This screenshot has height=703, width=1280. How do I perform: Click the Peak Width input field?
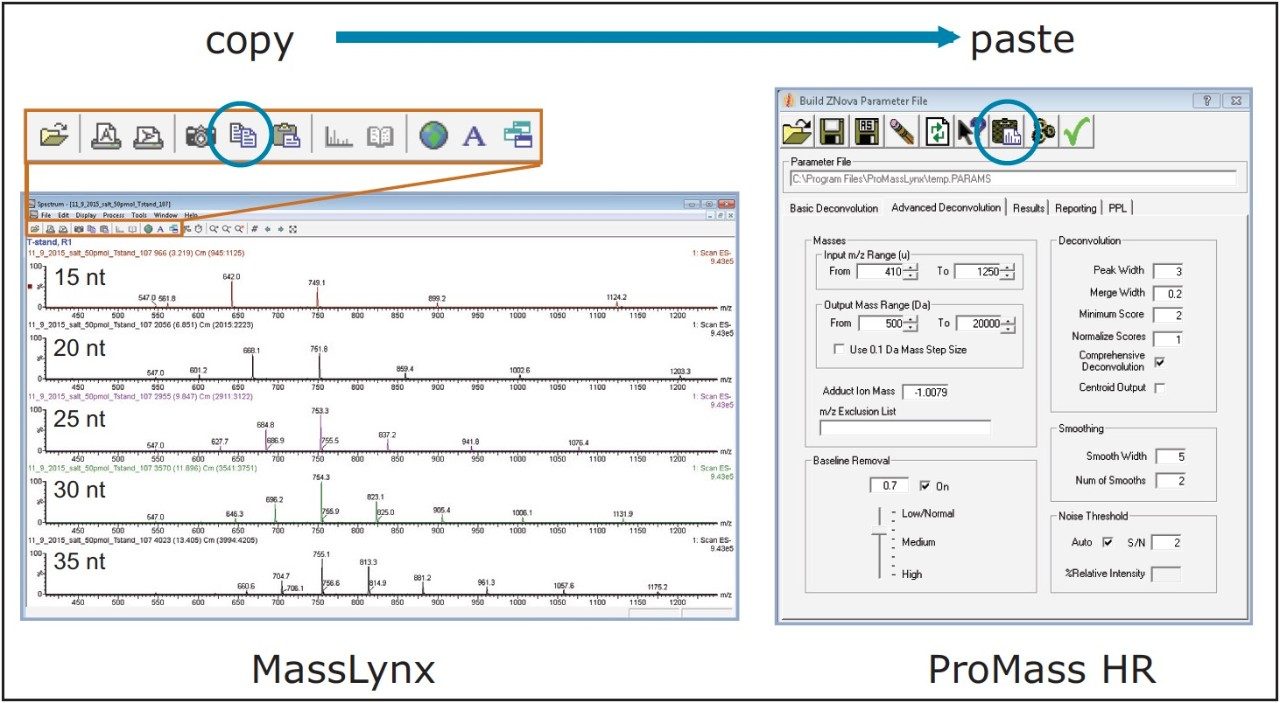click(1167, 271)
